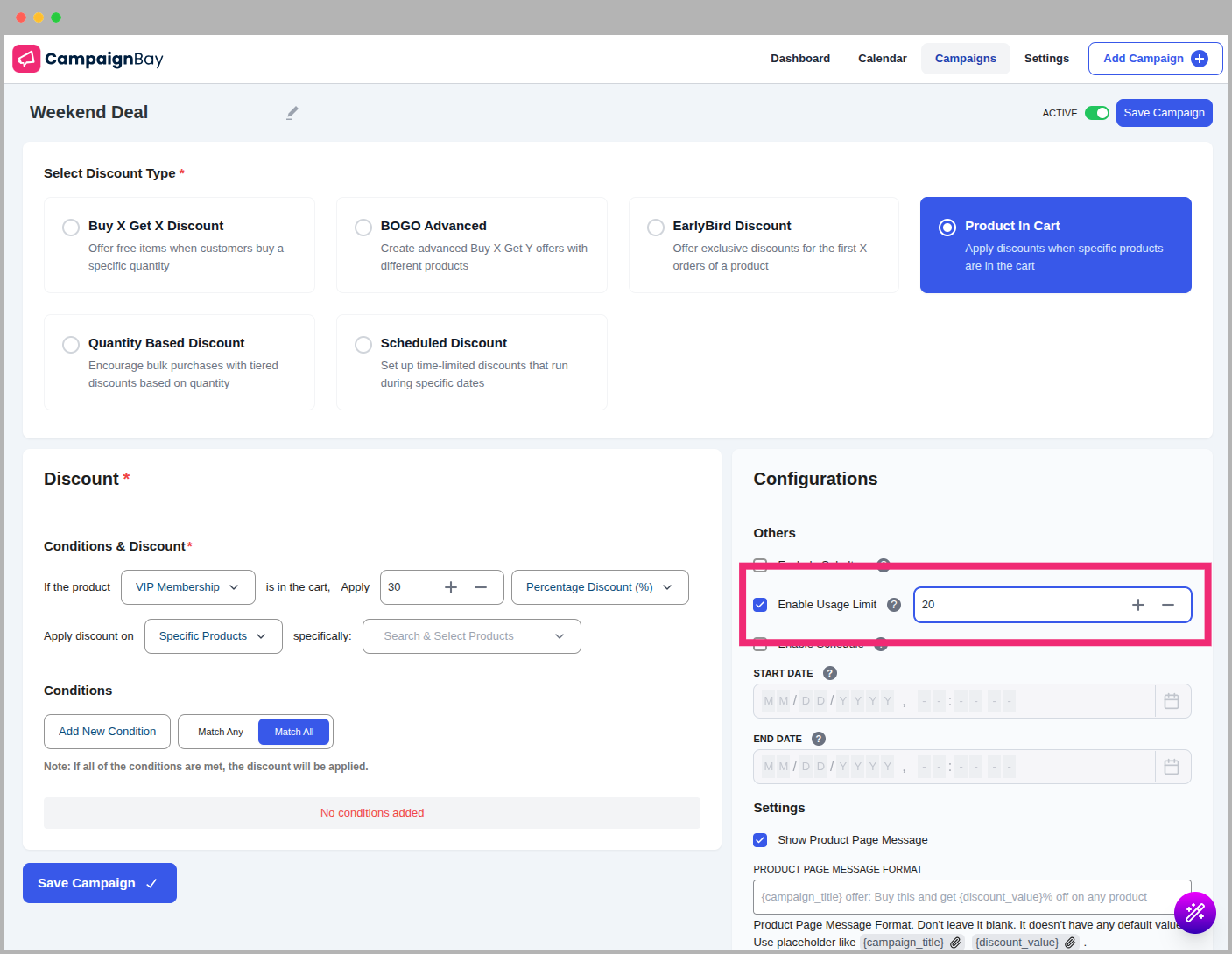Click the pencil edit icon beside Weekend Deal
Viewport: 1232px width, 954px height.
point(292,113)
